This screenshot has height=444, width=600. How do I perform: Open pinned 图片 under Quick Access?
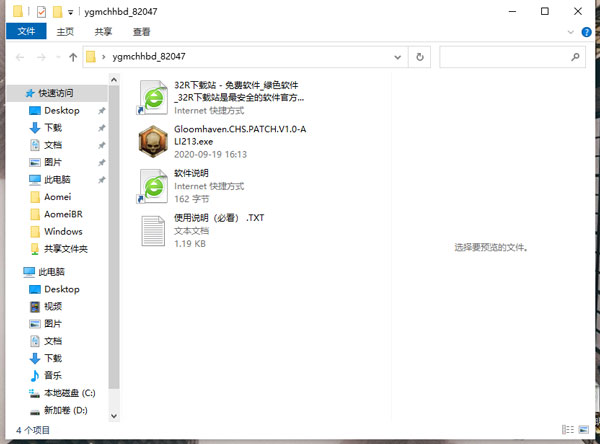point(53,162)
